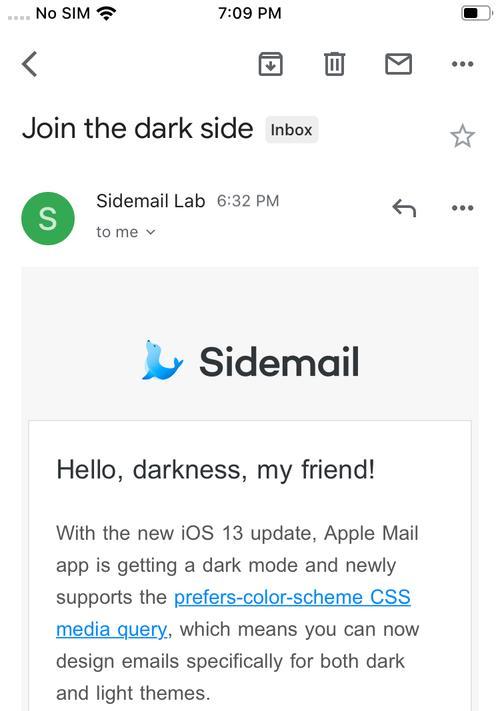Mark as unread with the envelope icon
The image size is (500, 711).
click(398, 64)
